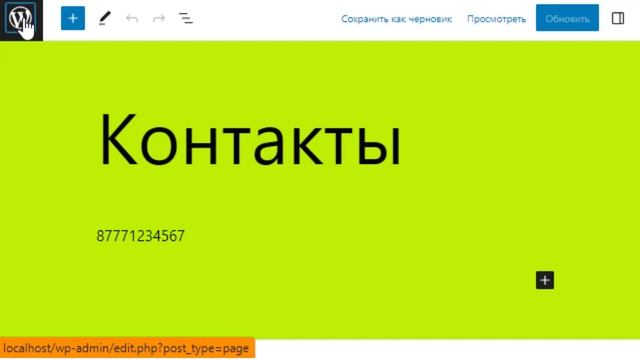Add a block with black plus button
This screenshot has height=360, width=640.
coord(545,280)
